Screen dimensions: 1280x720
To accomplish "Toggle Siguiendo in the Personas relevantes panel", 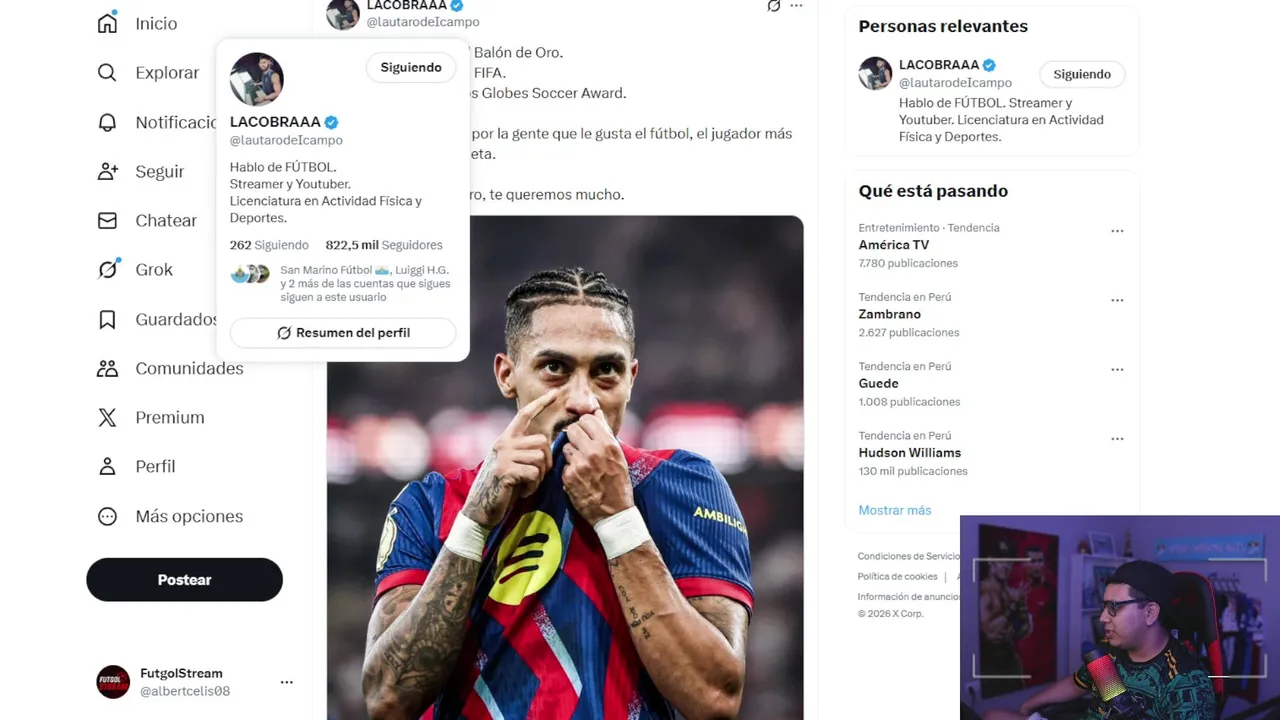I will [x=1082, y=74].
